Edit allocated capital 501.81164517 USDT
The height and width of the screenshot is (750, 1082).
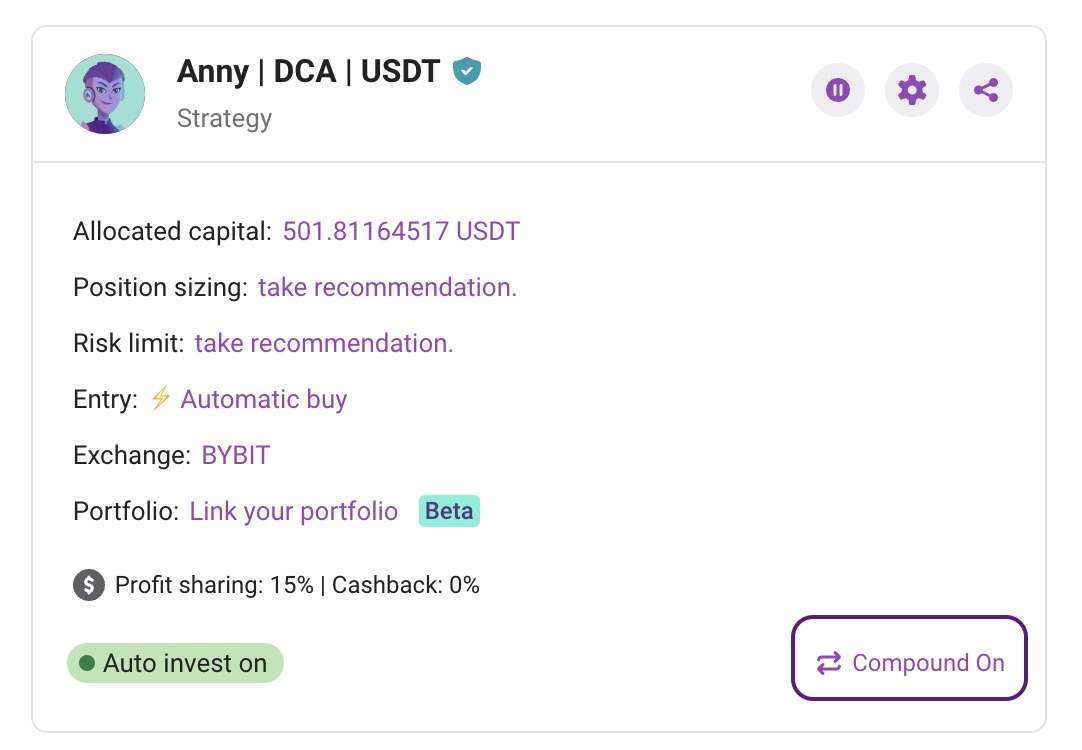click(401, 231)
